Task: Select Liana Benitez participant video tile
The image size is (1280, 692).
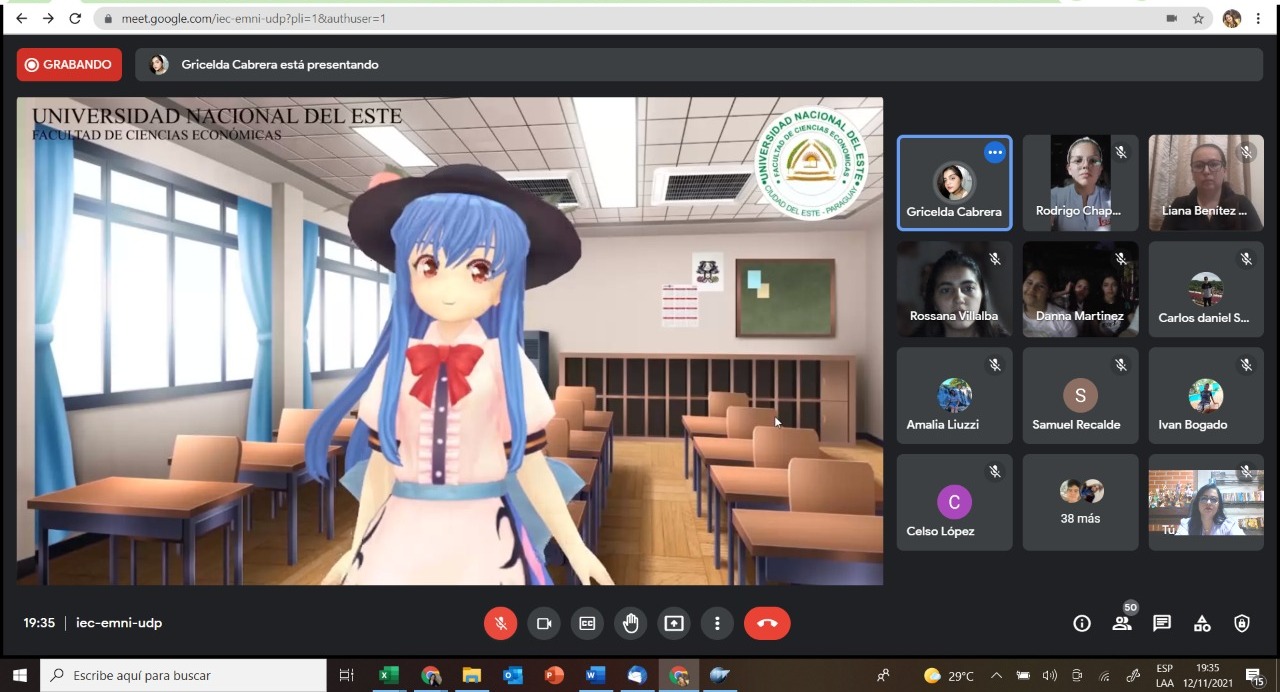Action: click(x=1206, y=183)
